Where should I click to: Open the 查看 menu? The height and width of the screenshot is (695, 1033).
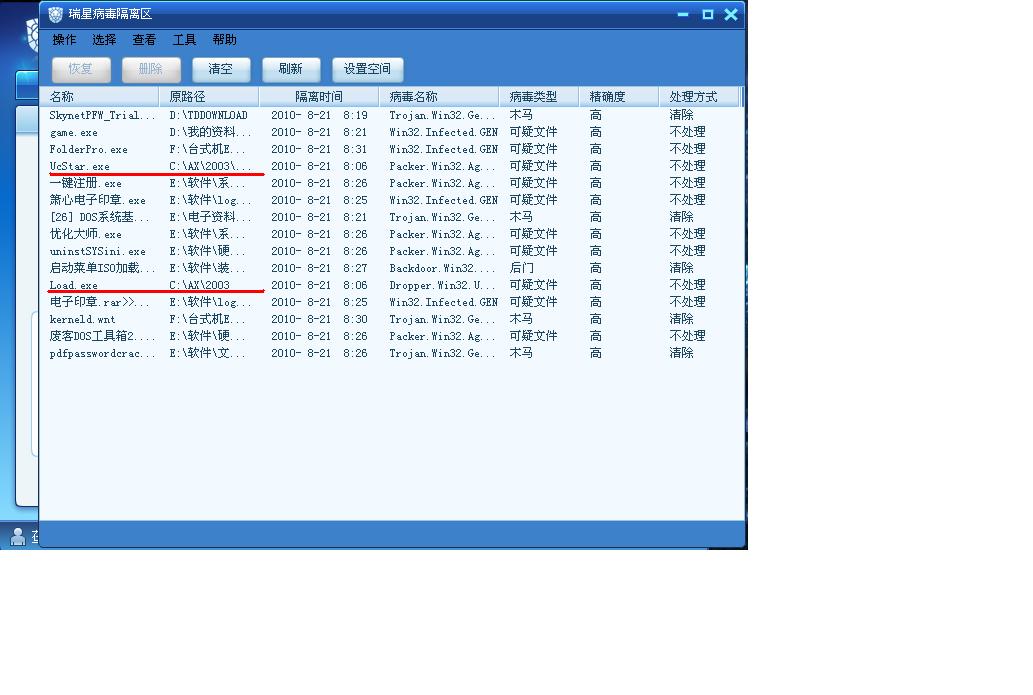144,40
